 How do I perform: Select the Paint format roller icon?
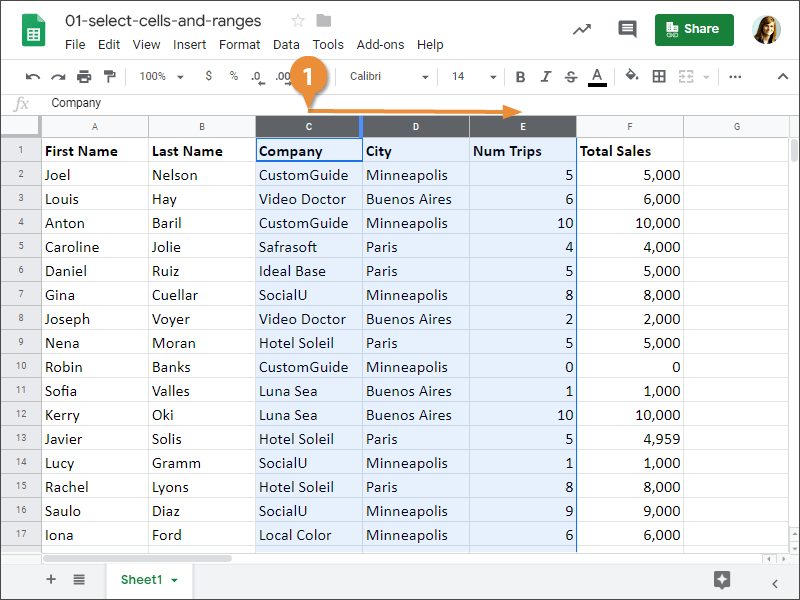[109, 77]
